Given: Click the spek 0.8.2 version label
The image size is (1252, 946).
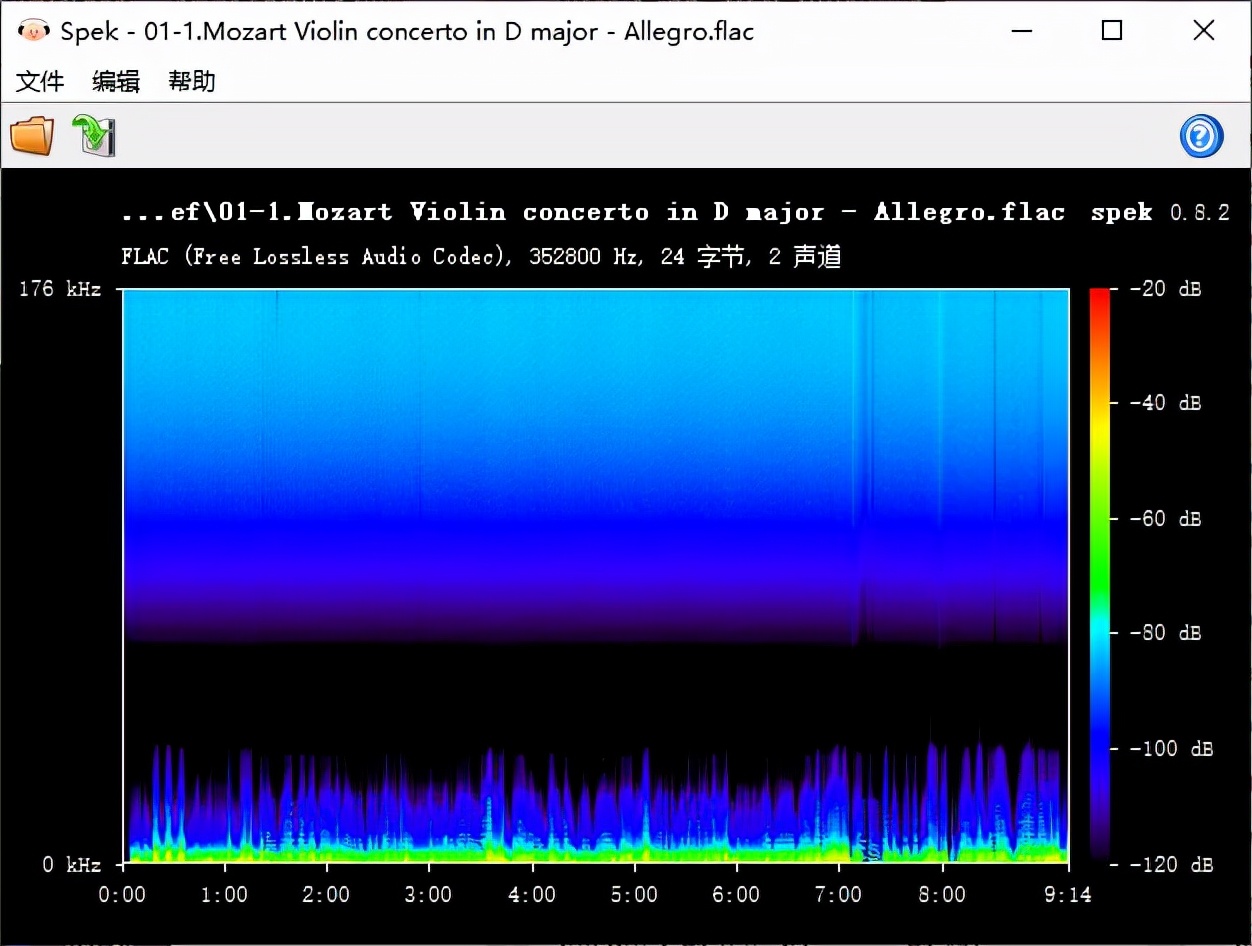Looking at the screenshot, I should point(1160,212).
